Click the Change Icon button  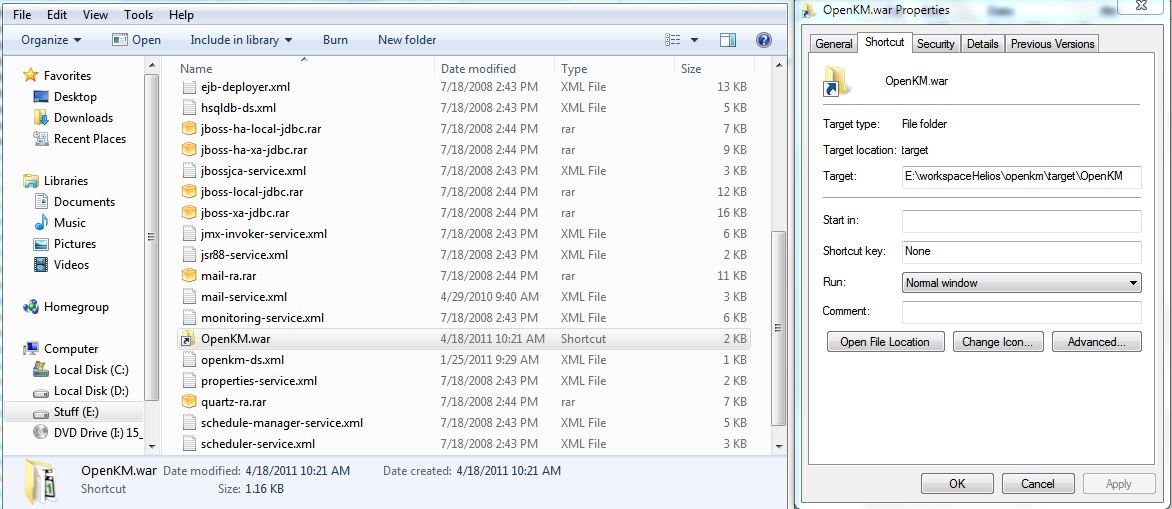coord(996,342)
